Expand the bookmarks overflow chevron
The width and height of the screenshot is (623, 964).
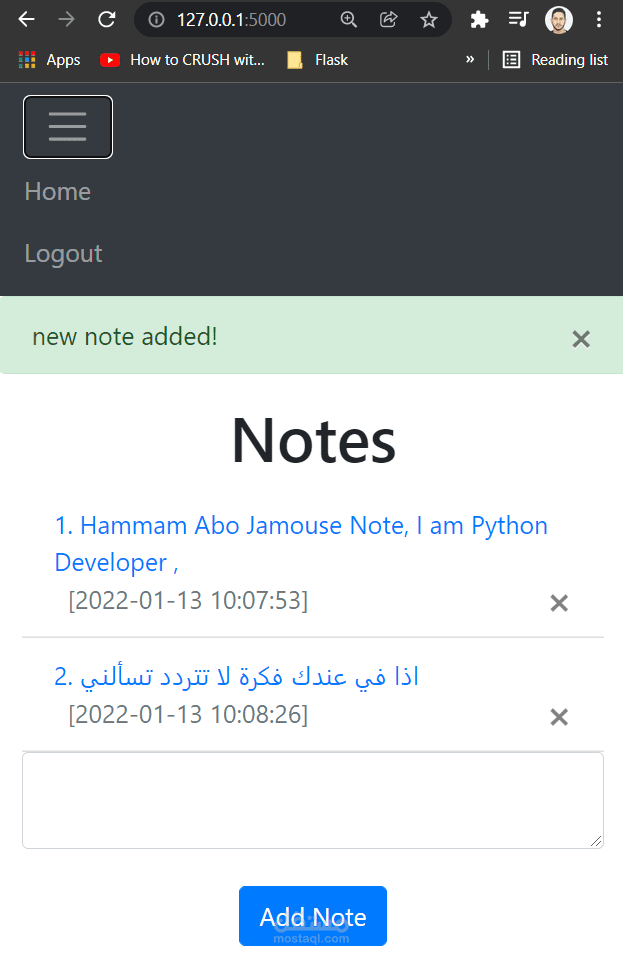pyautogui.click(x=470, y=59)
